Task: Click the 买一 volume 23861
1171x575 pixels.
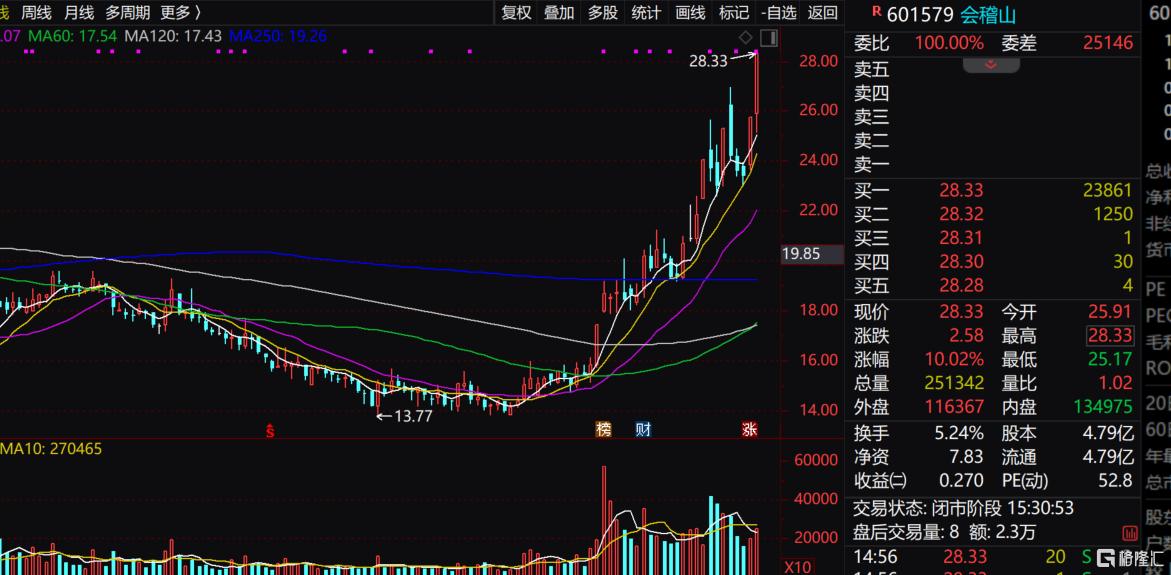Action: click(x=1108, y=190)
